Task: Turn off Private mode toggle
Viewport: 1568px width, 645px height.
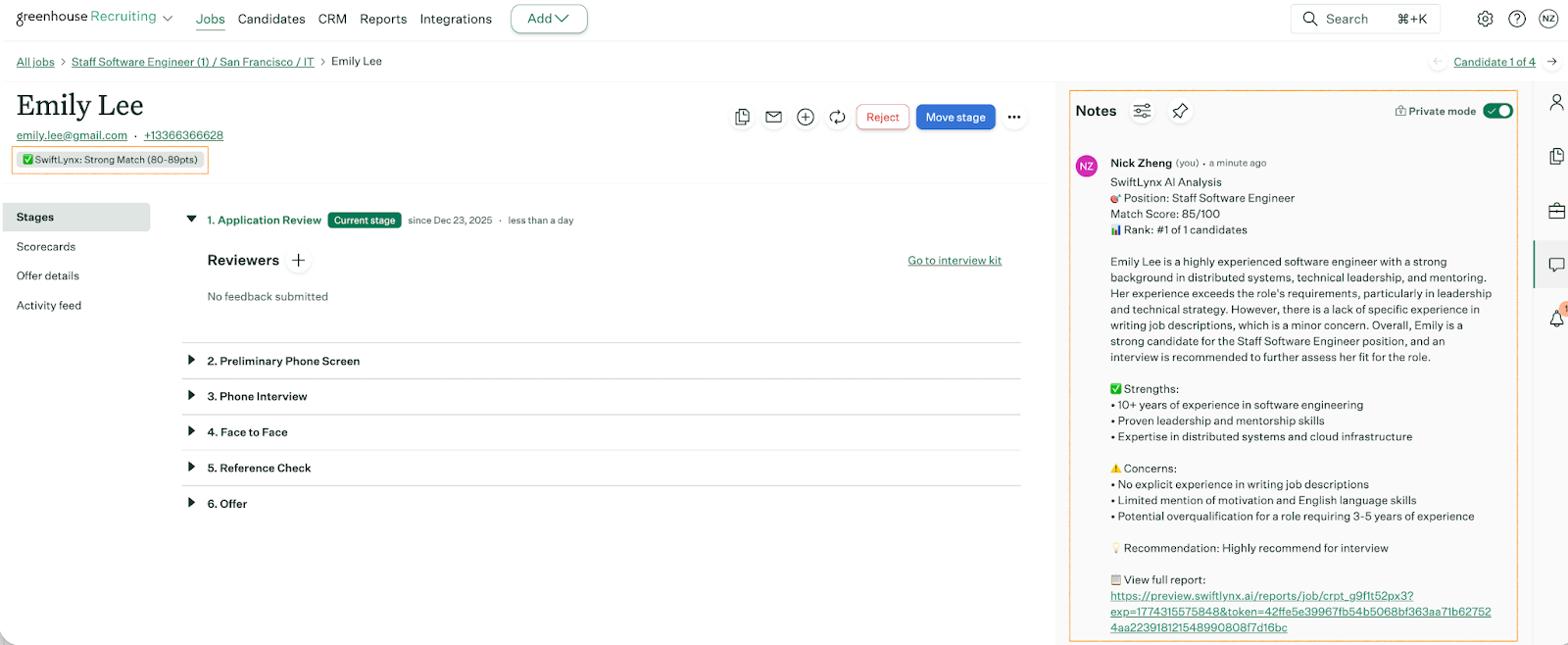Action: pos(1497,111)
